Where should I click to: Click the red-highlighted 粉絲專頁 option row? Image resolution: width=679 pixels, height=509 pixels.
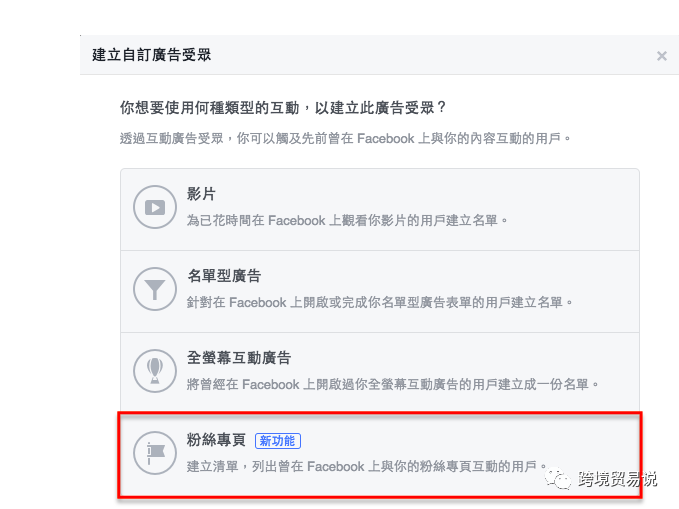pos(380,454)
